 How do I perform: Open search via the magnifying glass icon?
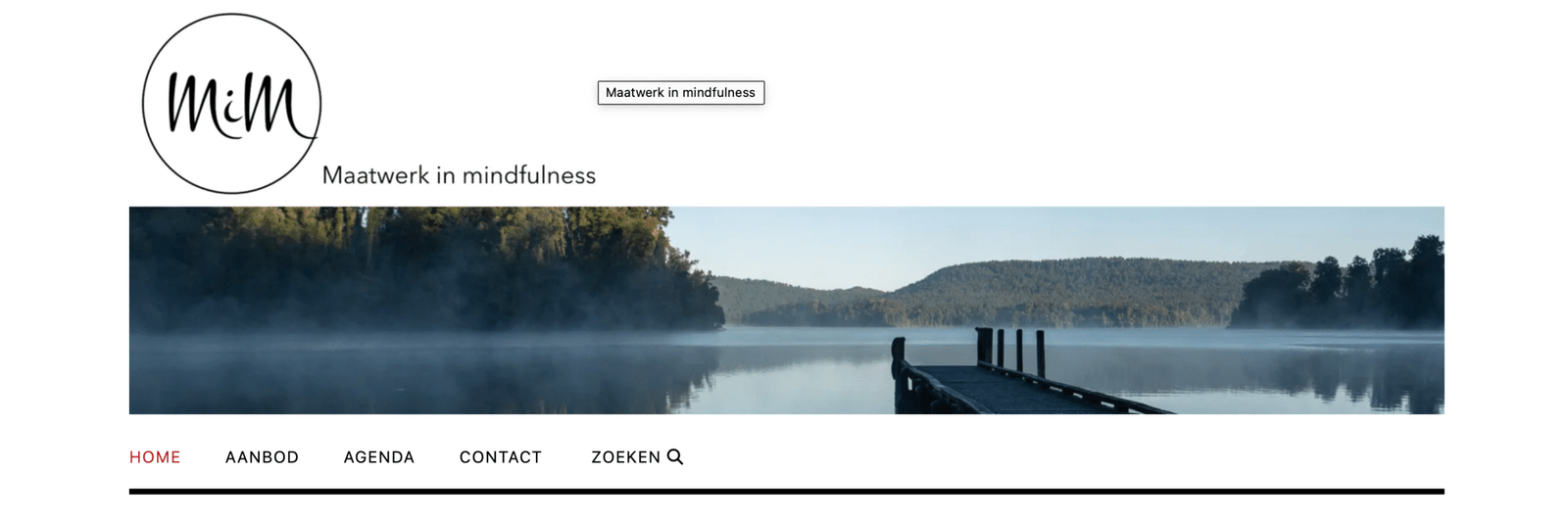tap(675, 456)
